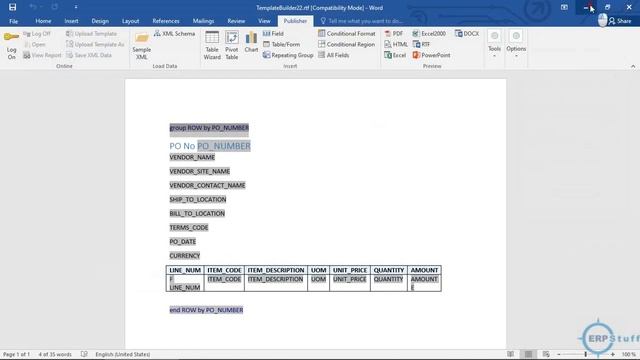Viewport: 640px width, 360px height.
Task: Click the spelling proofing status icon
Action: tap(84, 354)
